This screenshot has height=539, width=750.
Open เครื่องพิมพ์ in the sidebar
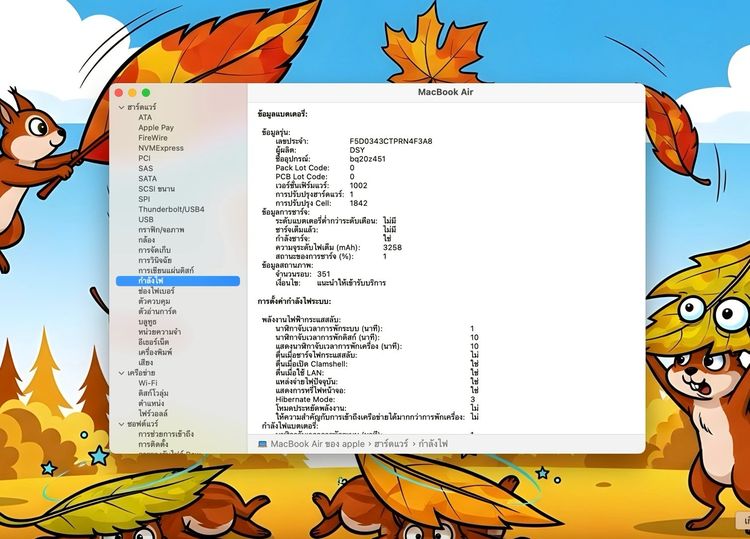coord(155,352)
